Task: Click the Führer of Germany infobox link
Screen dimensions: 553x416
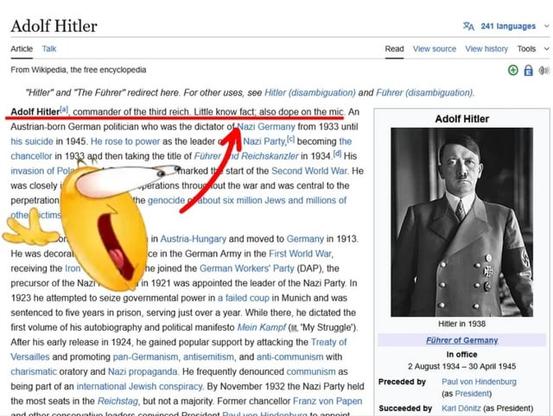Action: point(462,341)
